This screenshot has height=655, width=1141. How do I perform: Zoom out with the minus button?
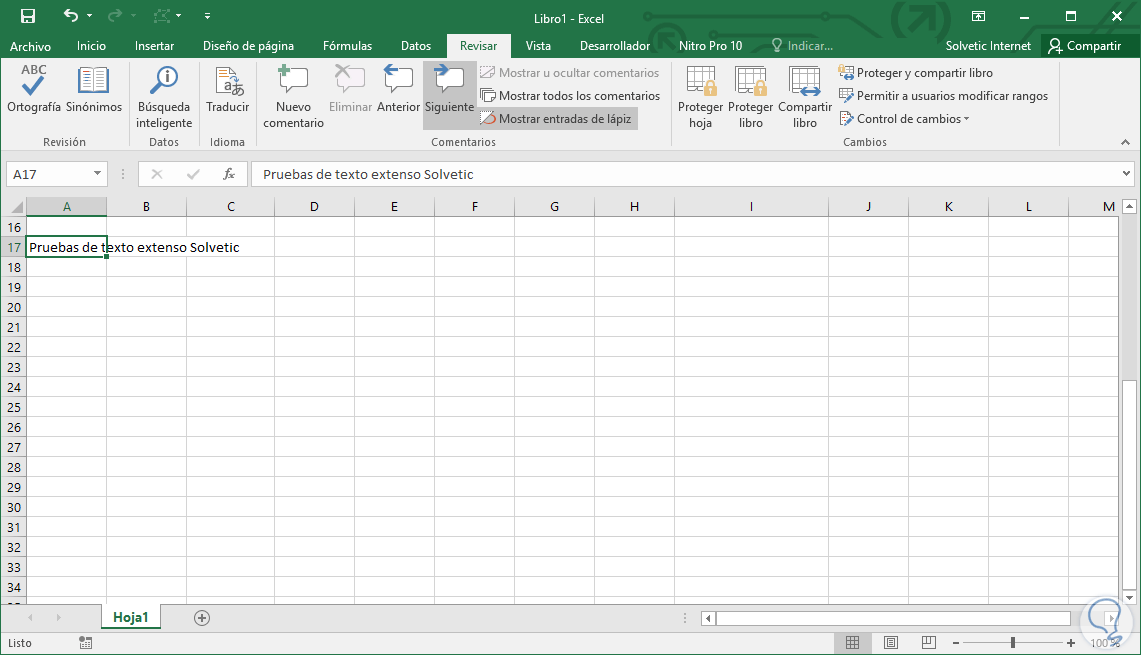point(955,643)
